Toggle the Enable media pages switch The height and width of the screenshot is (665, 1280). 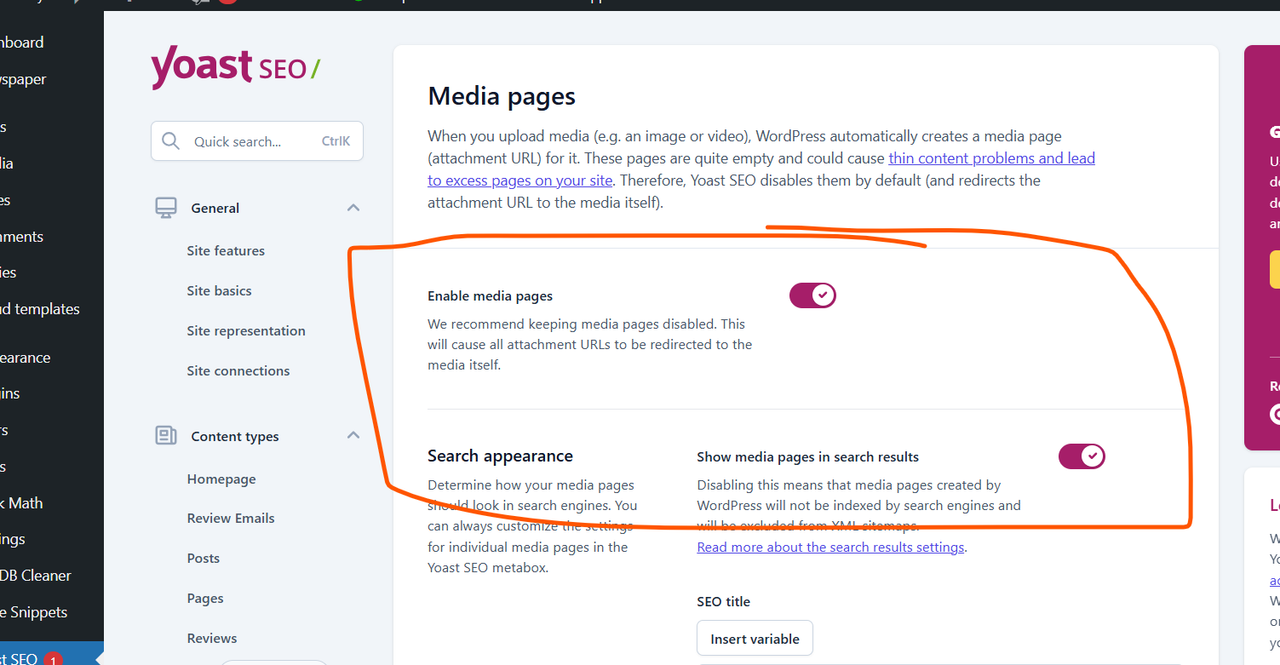point(813,296)
